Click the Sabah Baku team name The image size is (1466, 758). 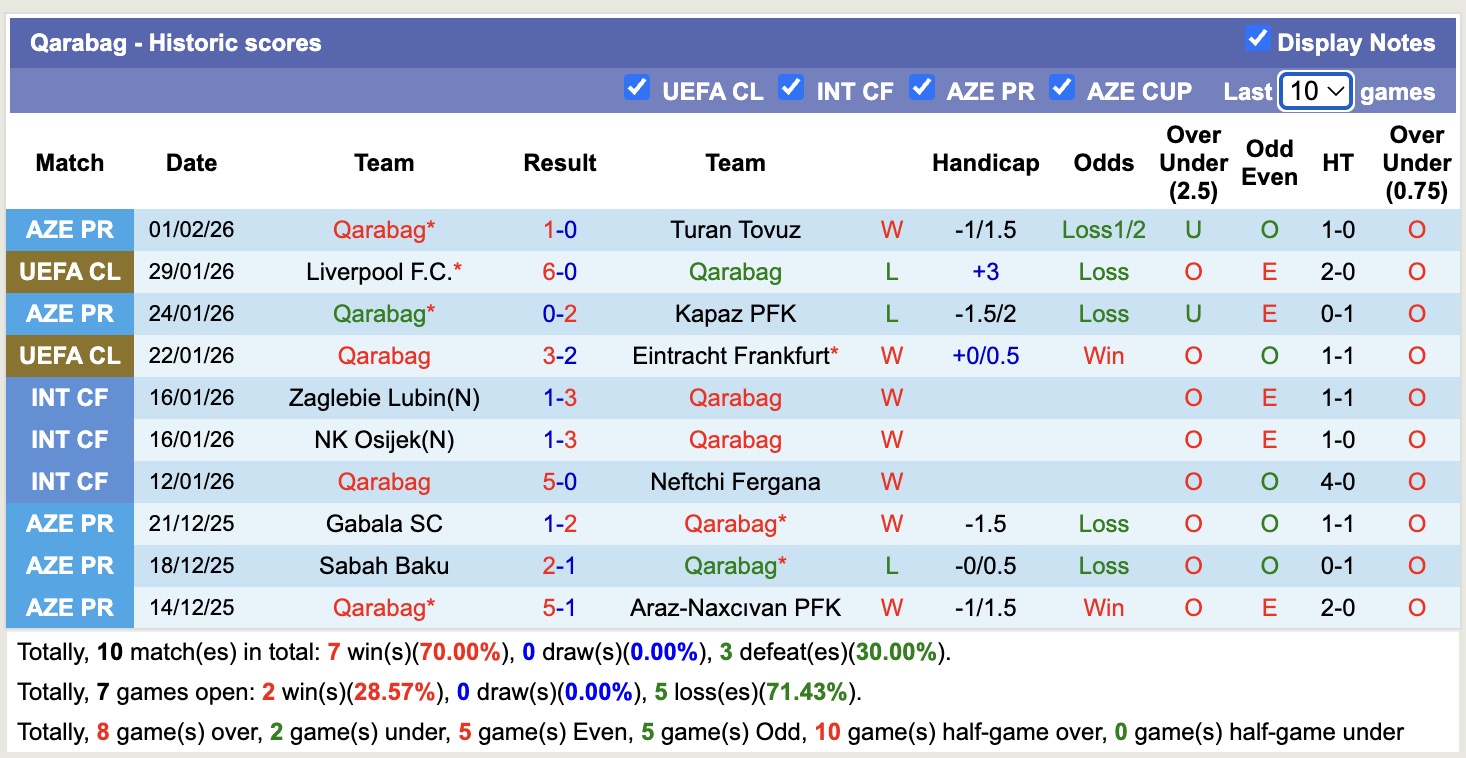click(x=384, y=565)
